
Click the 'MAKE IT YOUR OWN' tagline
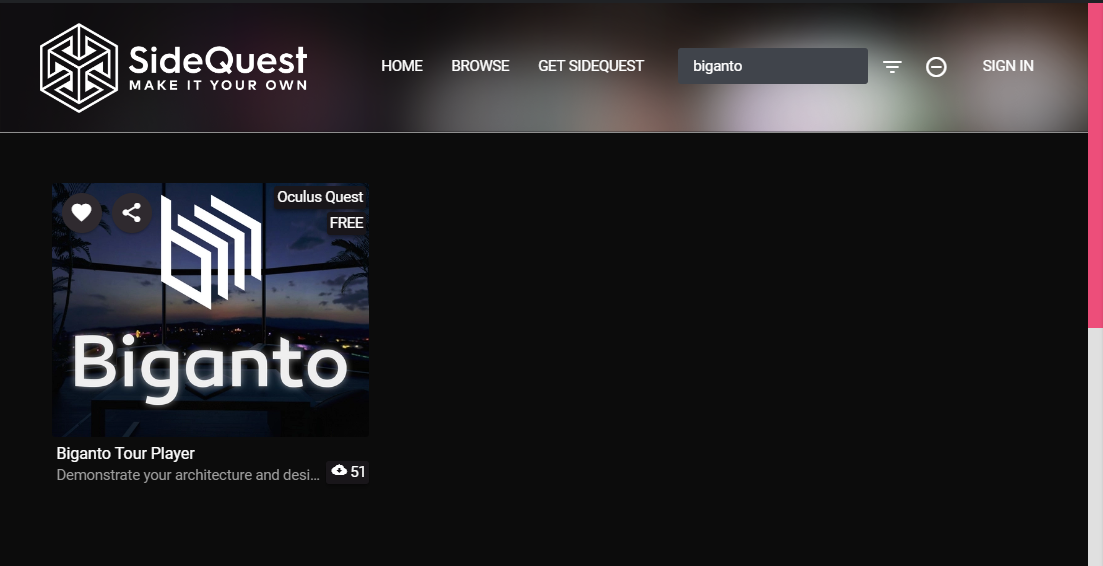[x=218, y=86]
